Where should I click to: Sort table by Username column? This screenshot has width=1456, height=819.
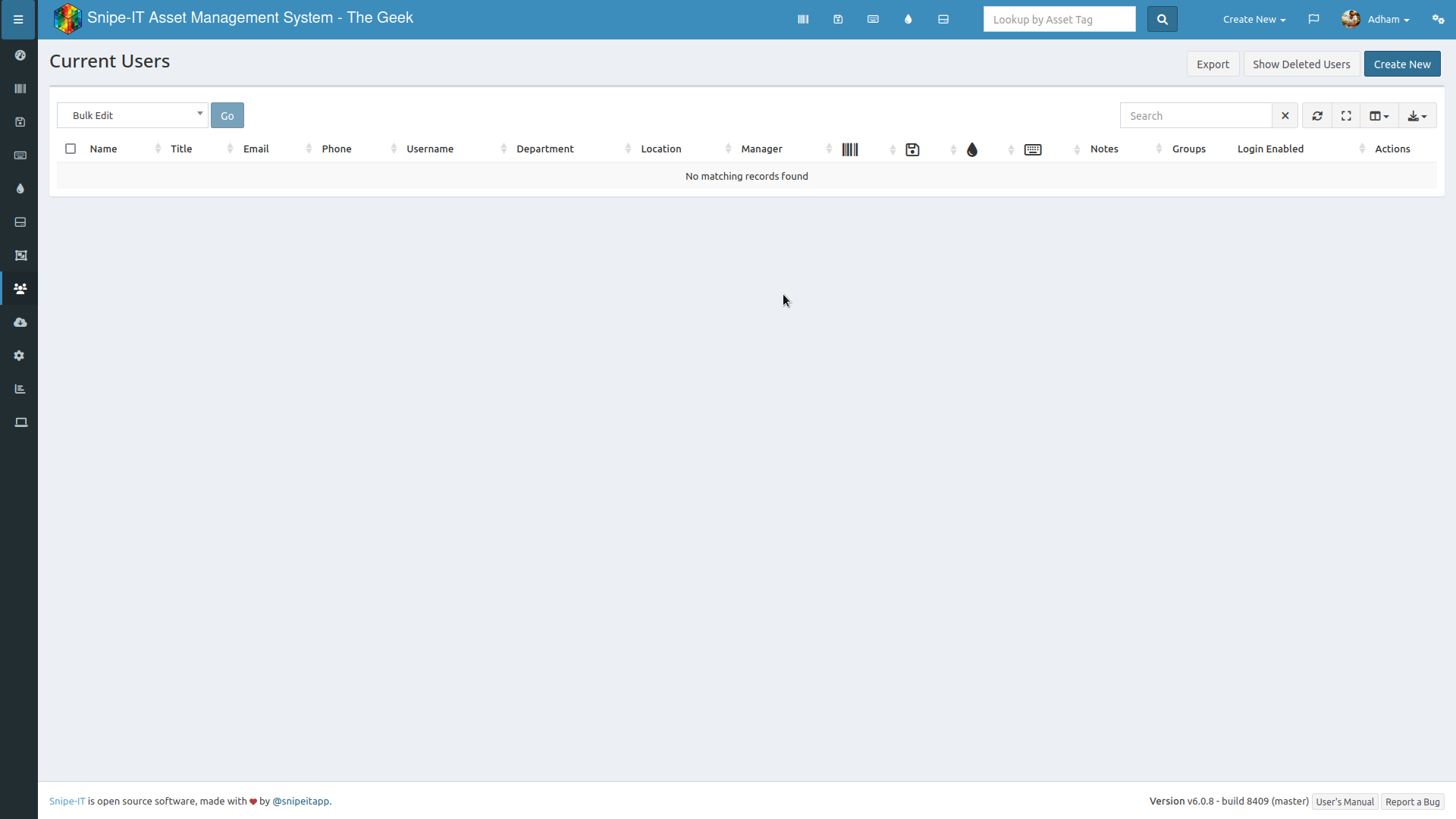[x=430, y=149]
